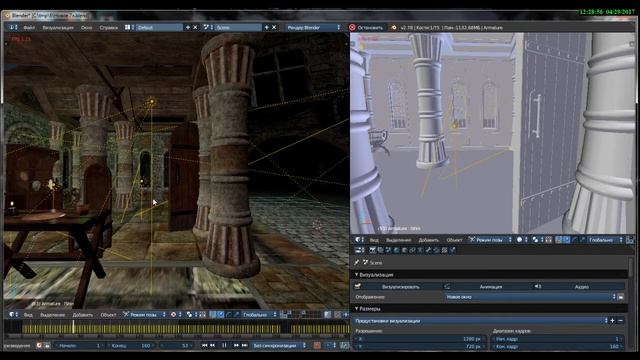Jump to the first frame in timeline
640x360 pixels.
click(x=204, y=345)
